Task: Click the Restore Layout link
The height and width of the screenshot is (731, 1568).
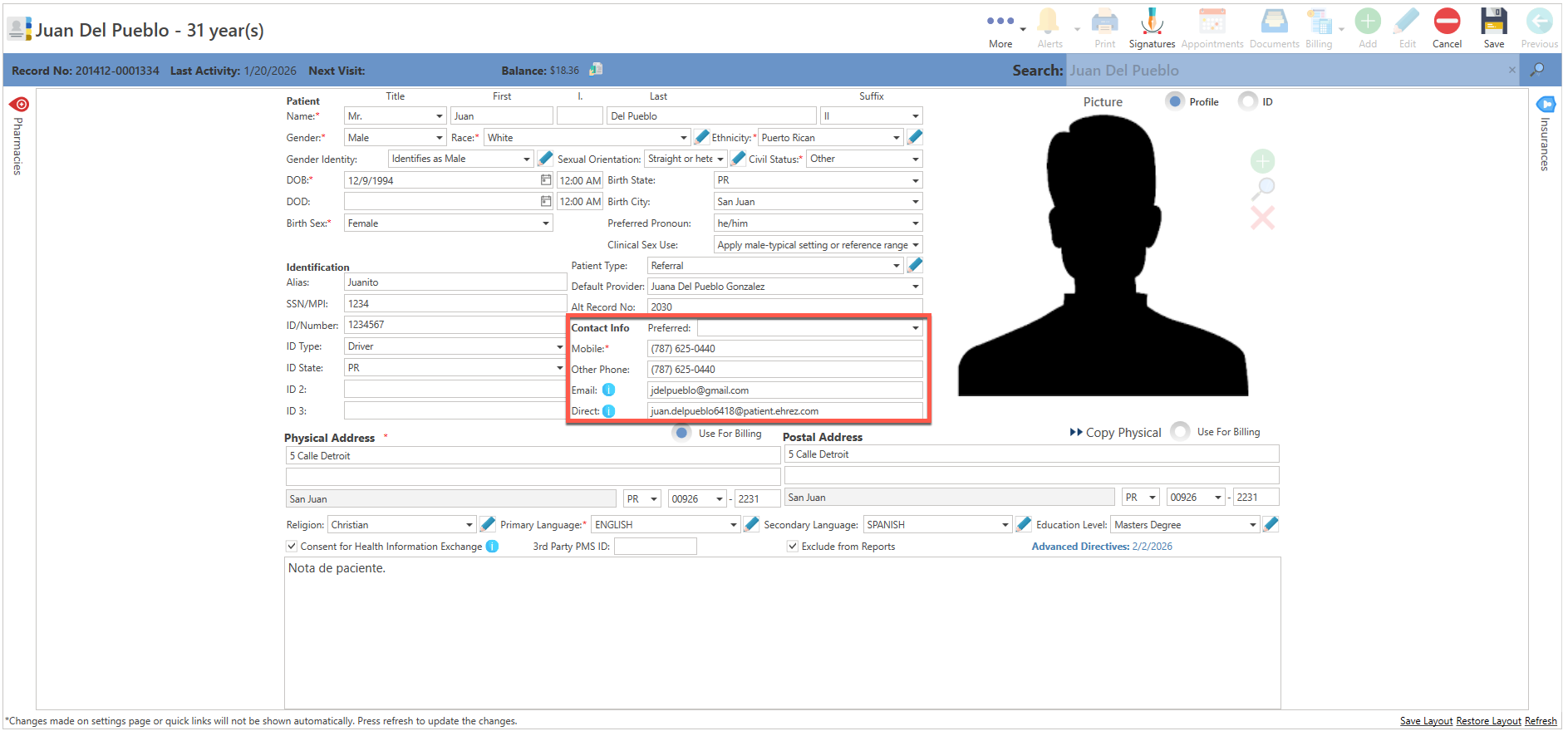Action: 1488,721
